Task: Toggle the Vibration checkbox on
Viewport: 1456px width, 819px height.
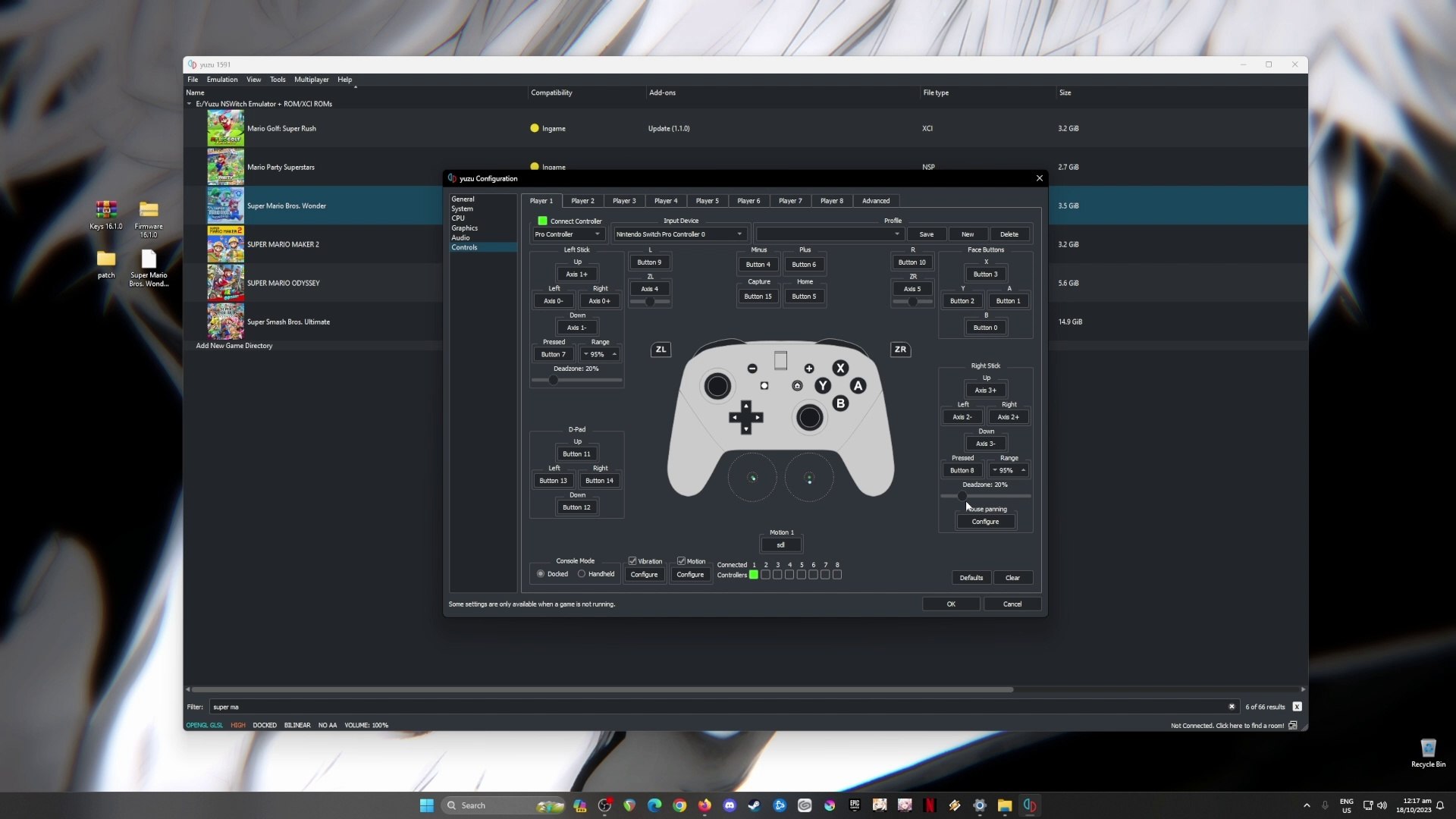Action: point(632,560)
